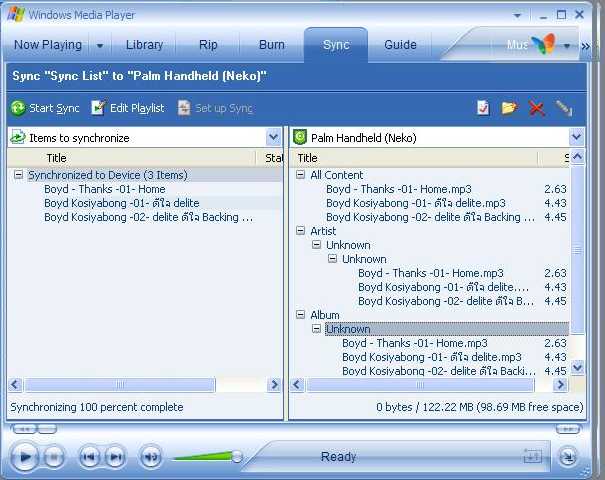Select Boyd Kosiyabong -02- Backing in sync list
The image size is (605, 480).
[149, 217]
